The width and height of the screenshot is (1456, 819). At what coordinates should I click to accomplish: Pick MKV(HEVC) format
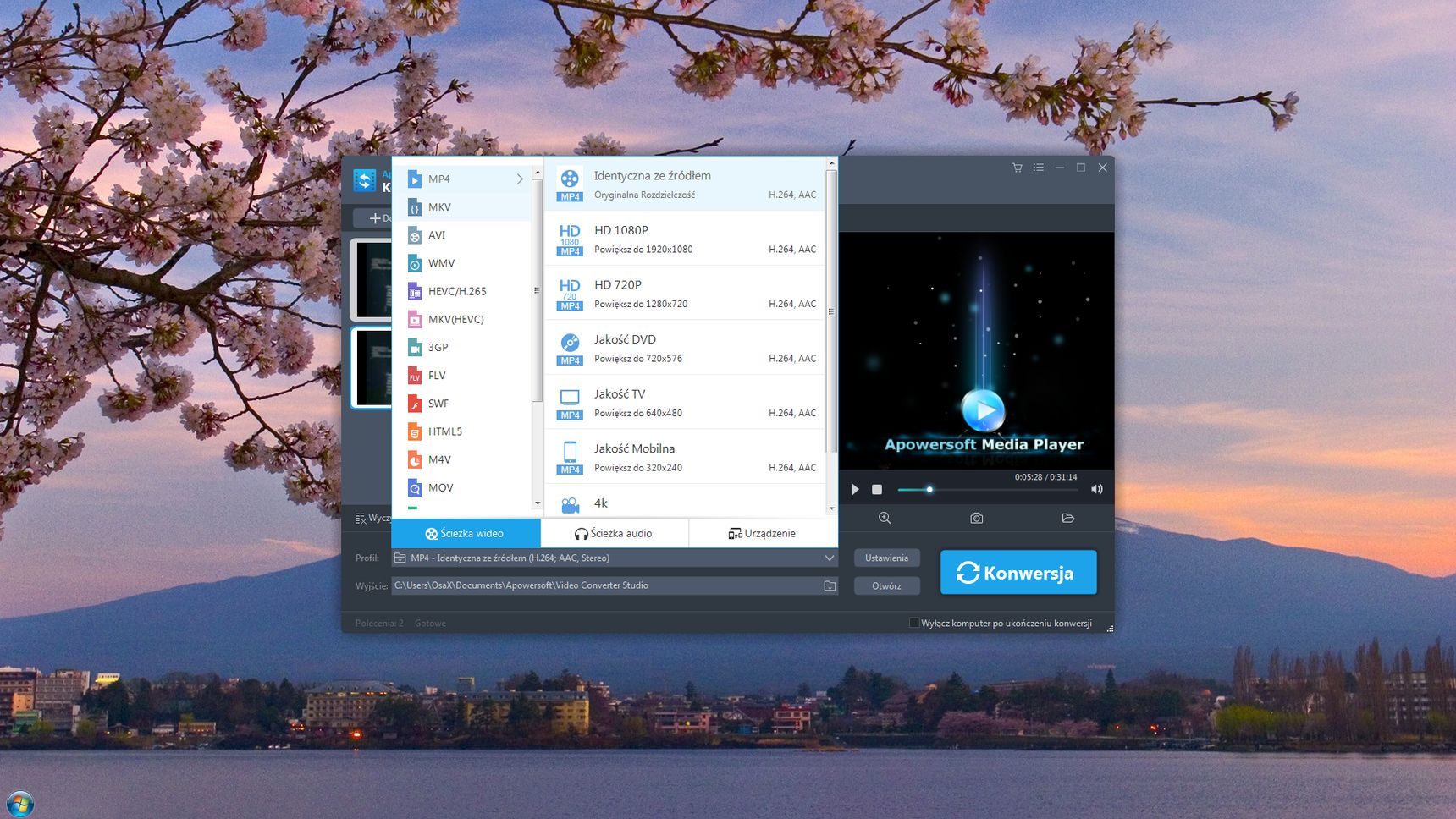pos(462,319)
